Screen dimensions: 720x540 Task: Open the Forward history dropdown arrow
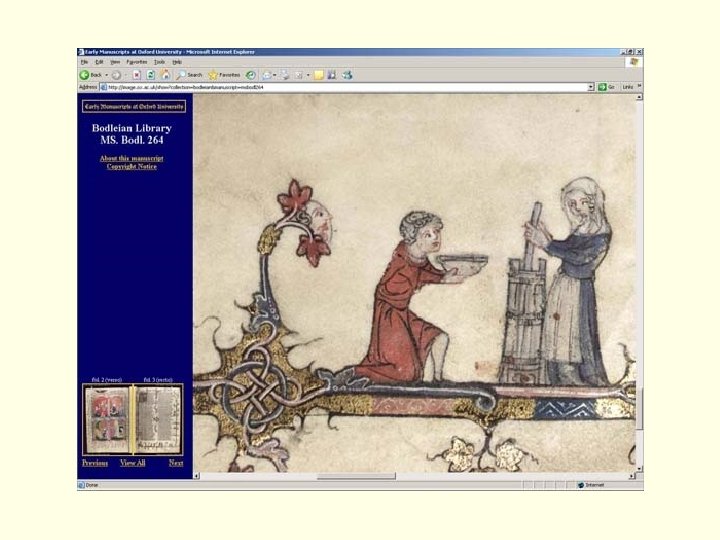click(125, 75)
